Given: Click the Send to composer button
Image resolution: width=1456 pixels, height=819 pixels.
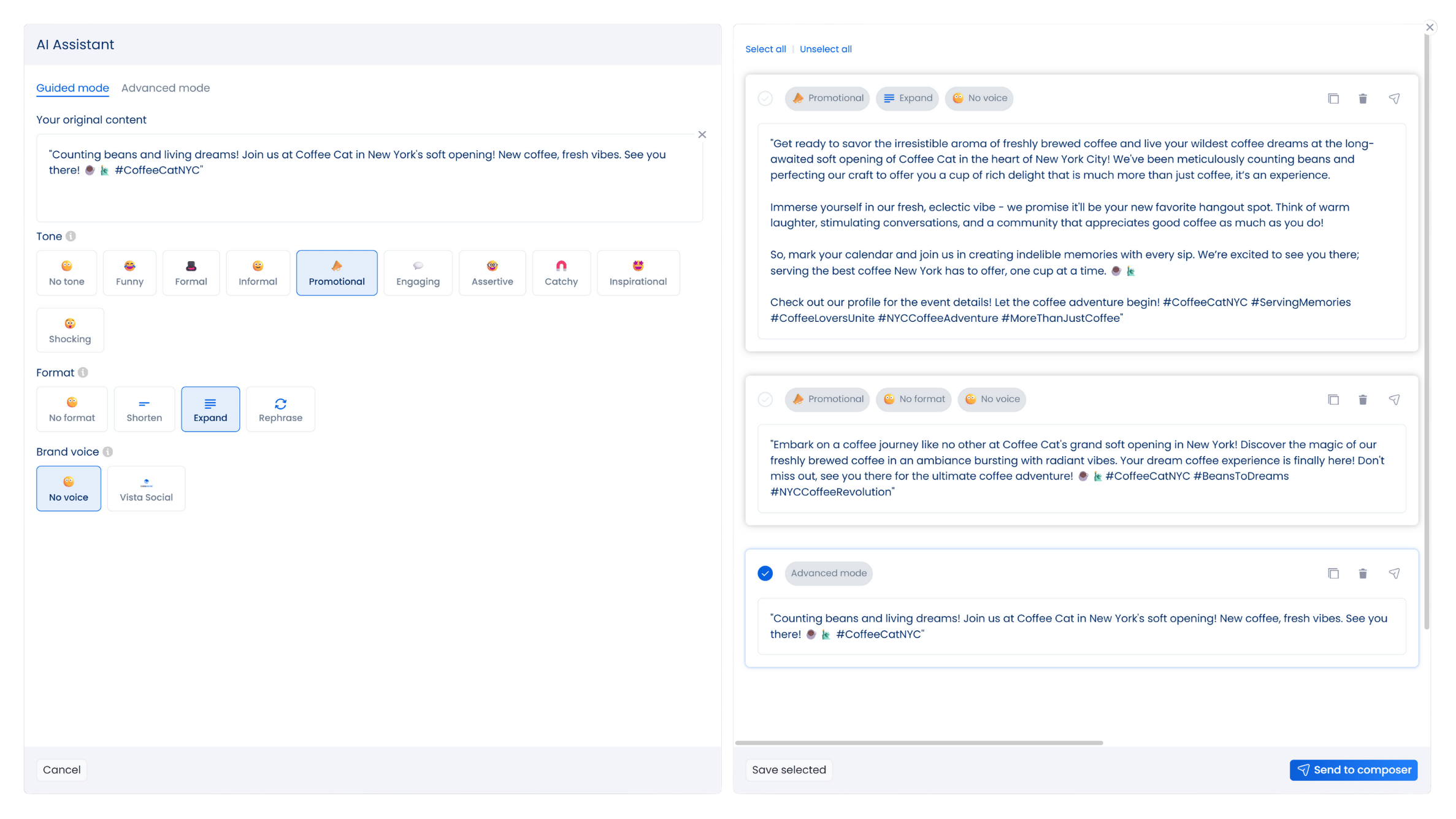Looking at the screenshot, I should pyautogui.click(x=1353, y=770).
